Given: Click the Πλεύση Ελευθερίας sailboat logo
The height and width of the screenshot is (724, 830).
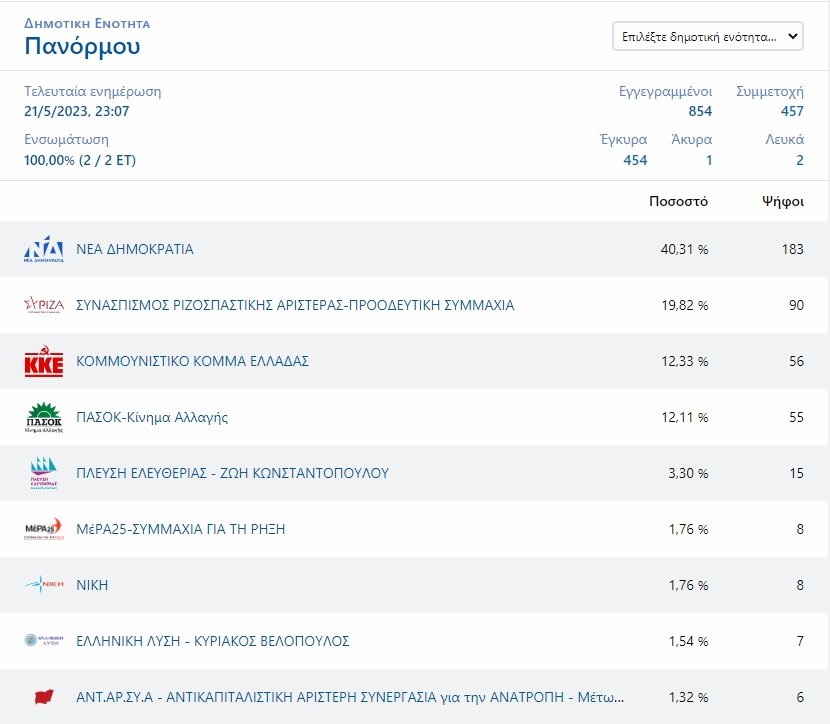Looking at the screenshot, I should pos(44,473).
